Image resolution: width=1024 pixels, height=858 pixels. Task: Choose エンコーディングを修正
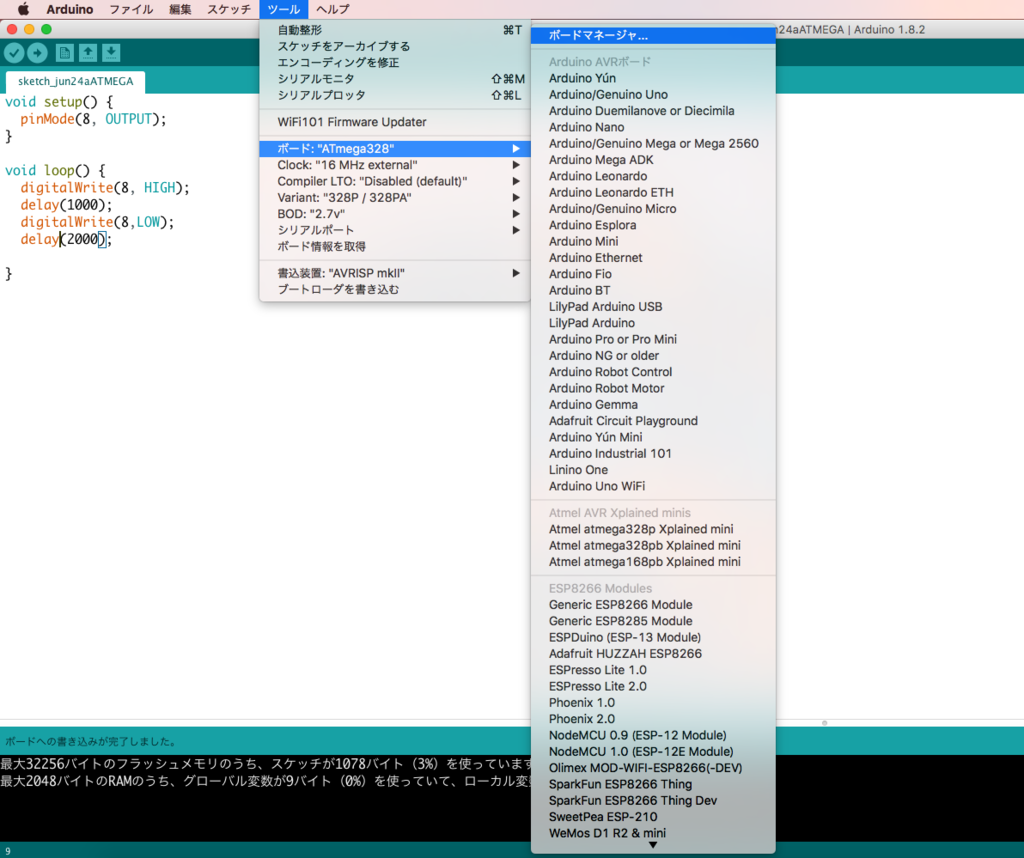point(394,63)
